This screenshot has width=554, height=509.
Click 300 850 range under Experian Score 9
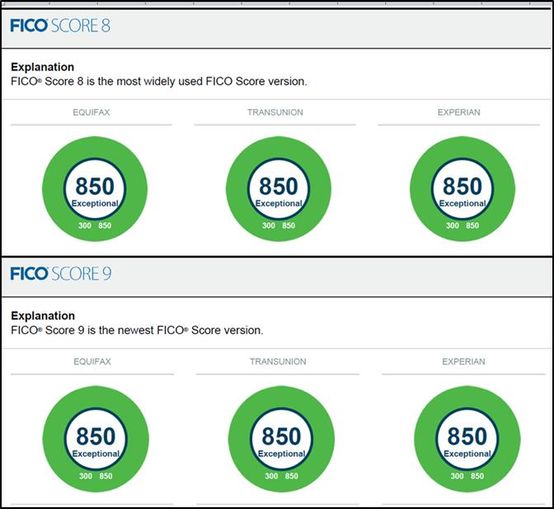467,476
